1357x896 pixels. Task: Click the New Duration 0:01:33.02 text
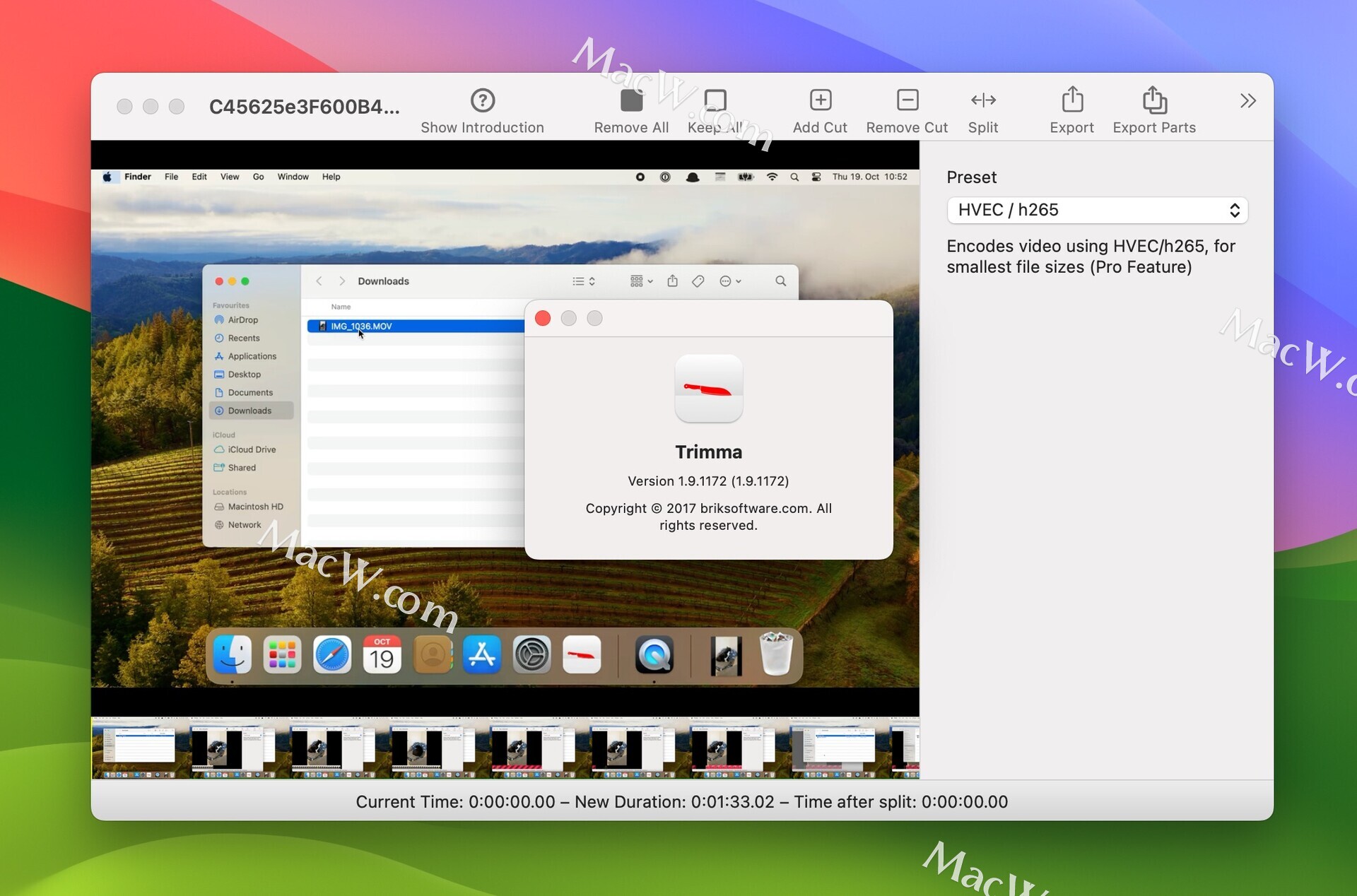pyautogui.click(x=674, y=801)
